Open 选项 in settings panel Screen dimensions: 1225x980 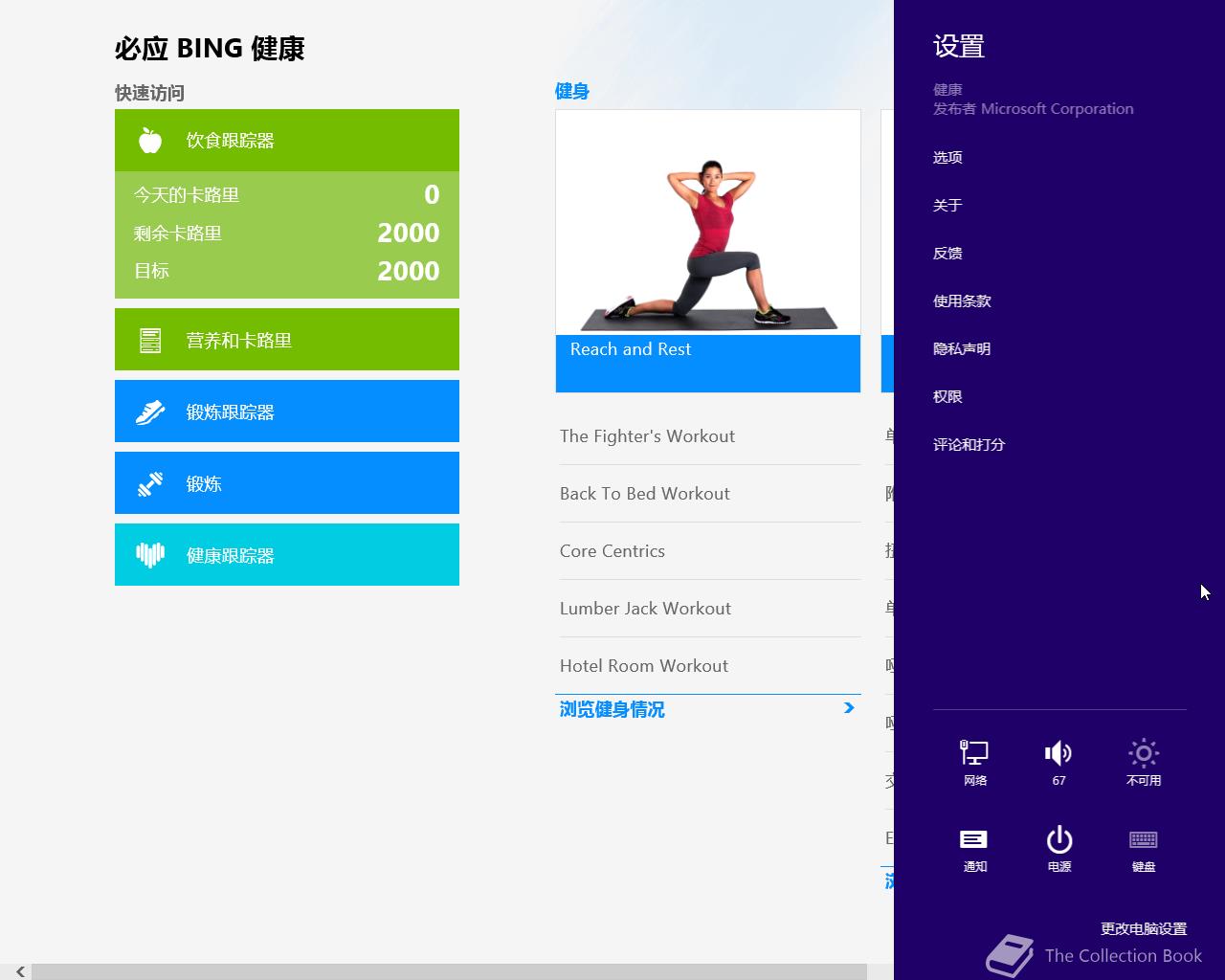(x=947, y=157)
